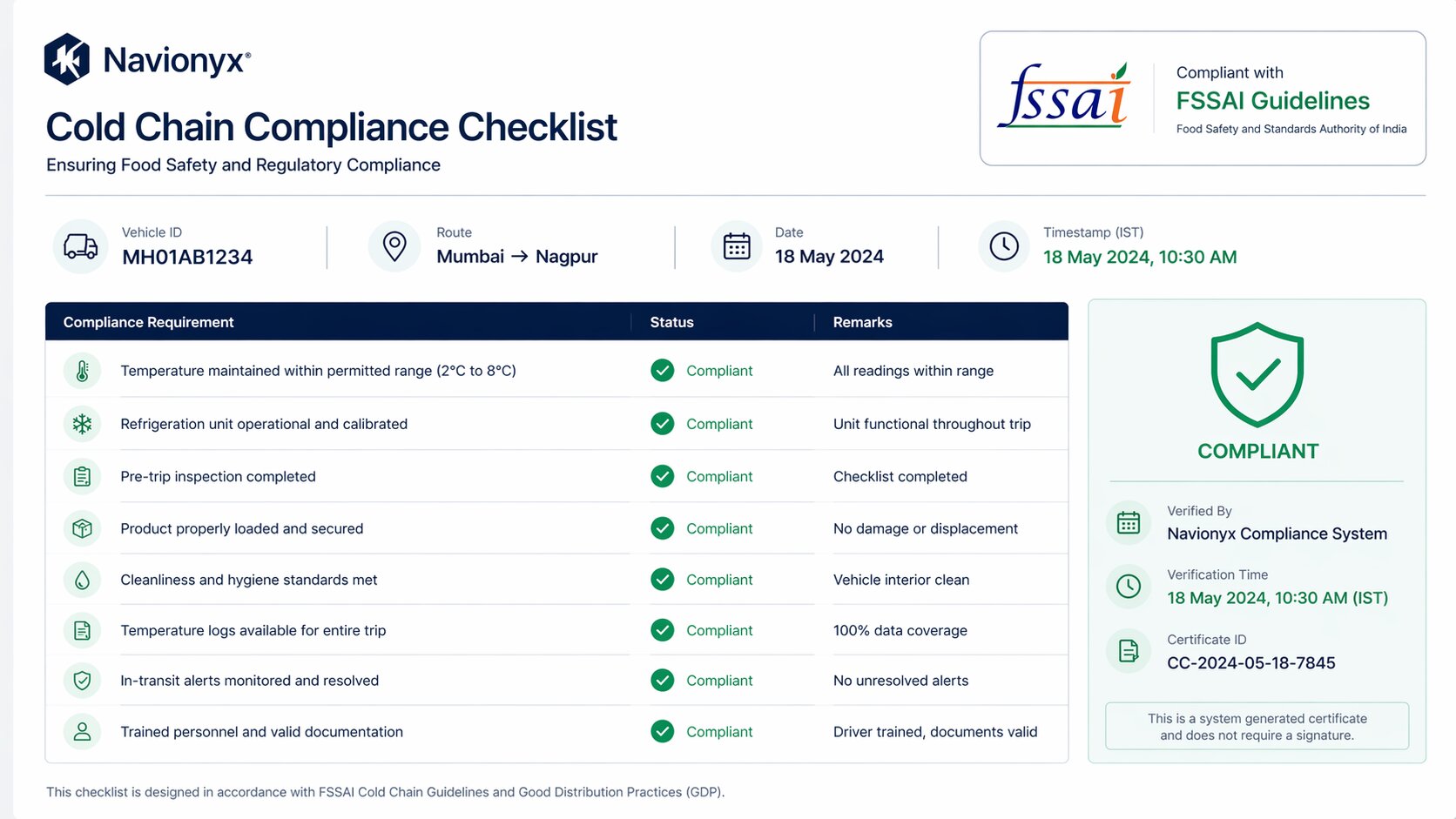
Task: Select the water droplet cleanliness icon
Action: pyautogui.click(x=82, y=580)
